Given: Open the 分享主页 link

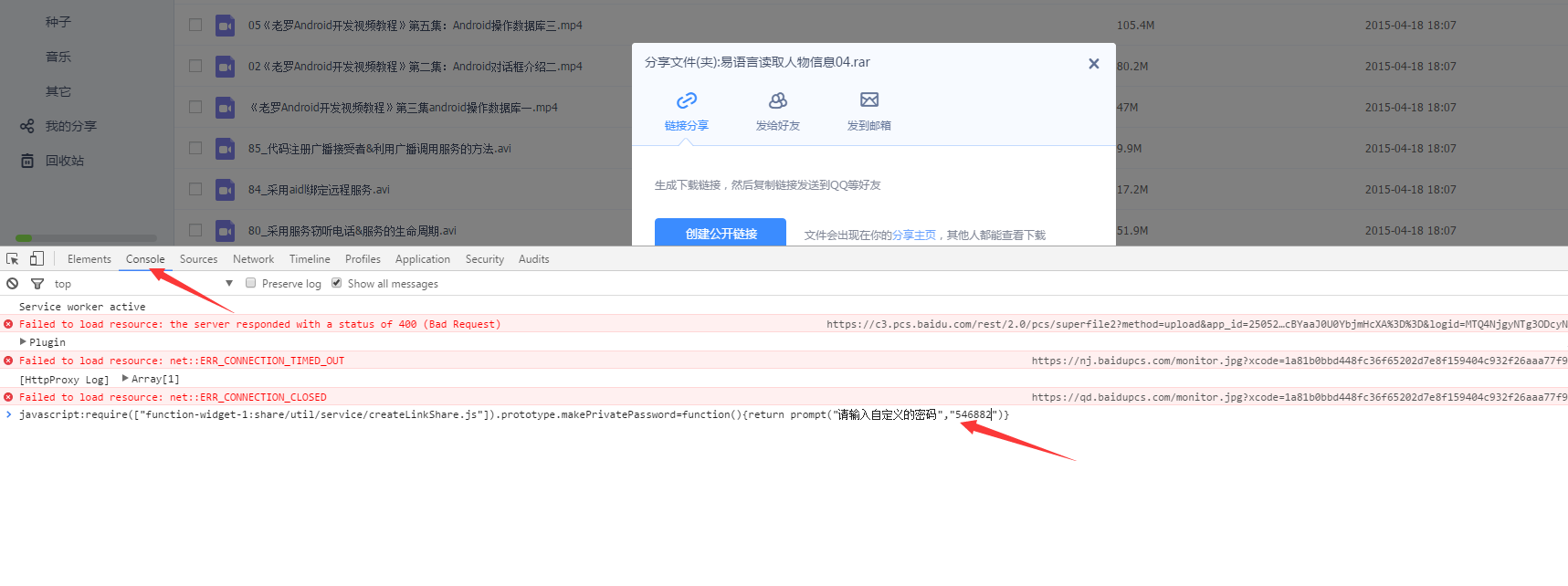Looking at the screenshot, I should [914, 235].
